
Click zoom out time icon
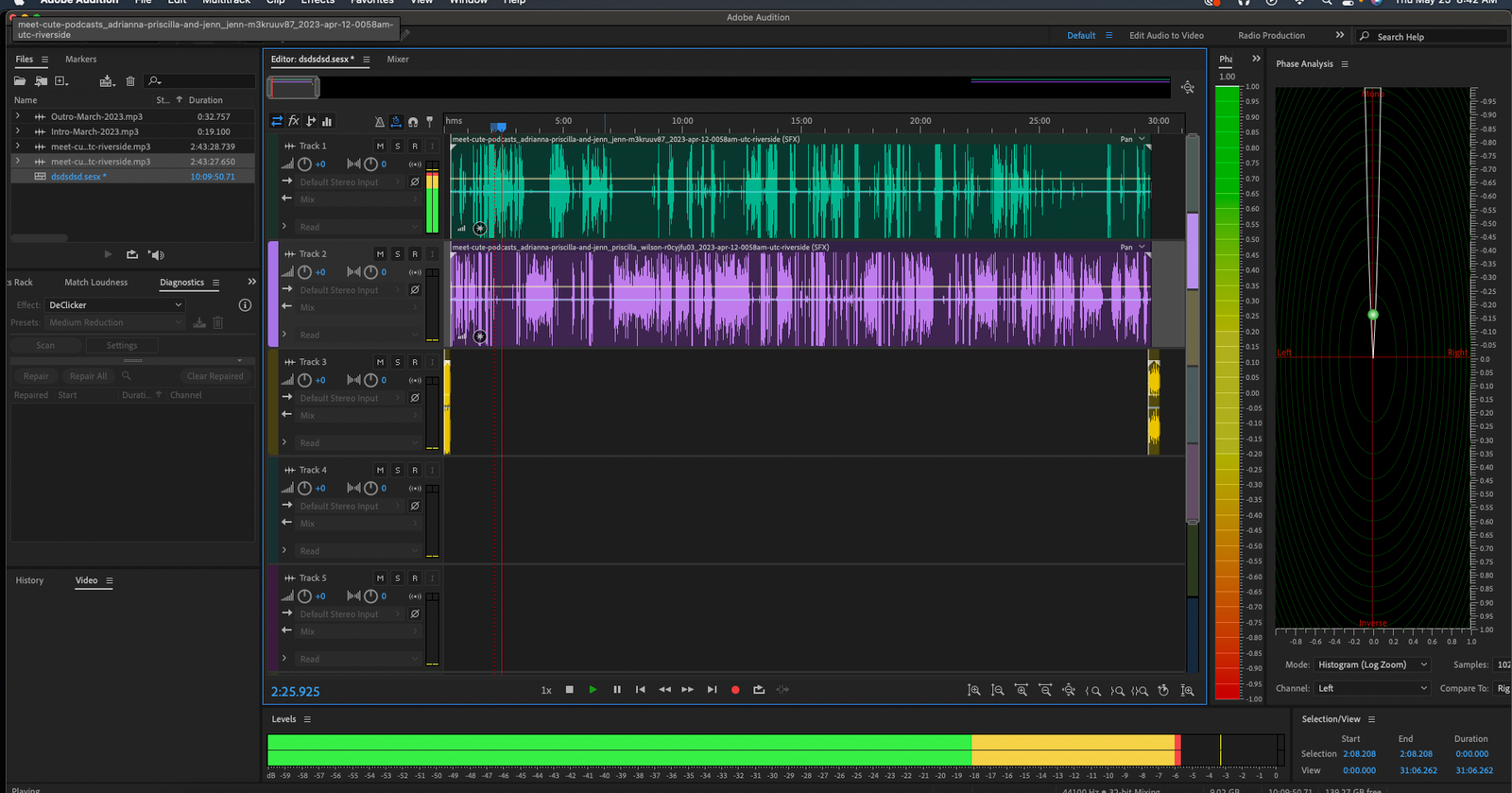pos(1045,691)
